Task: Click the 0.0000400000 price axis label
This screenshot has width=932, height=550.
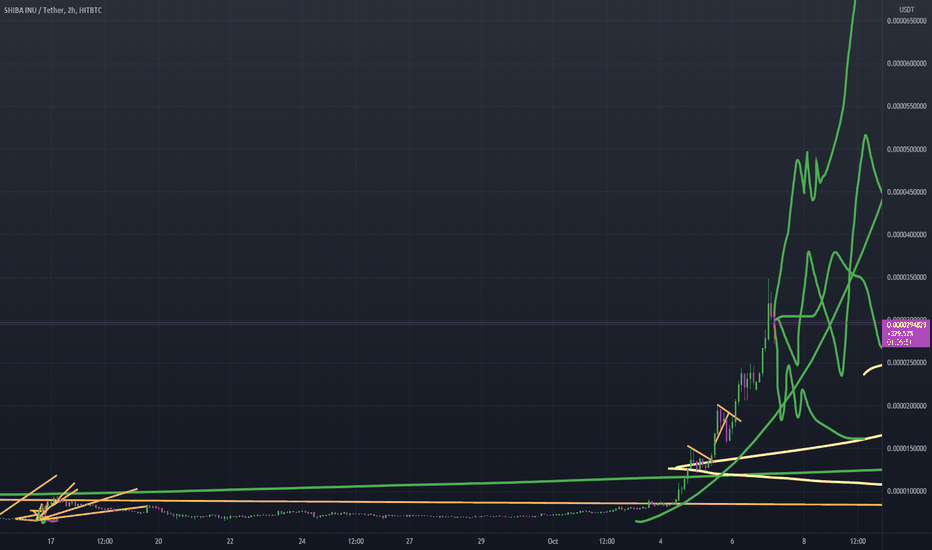Action: pos(906,235)
